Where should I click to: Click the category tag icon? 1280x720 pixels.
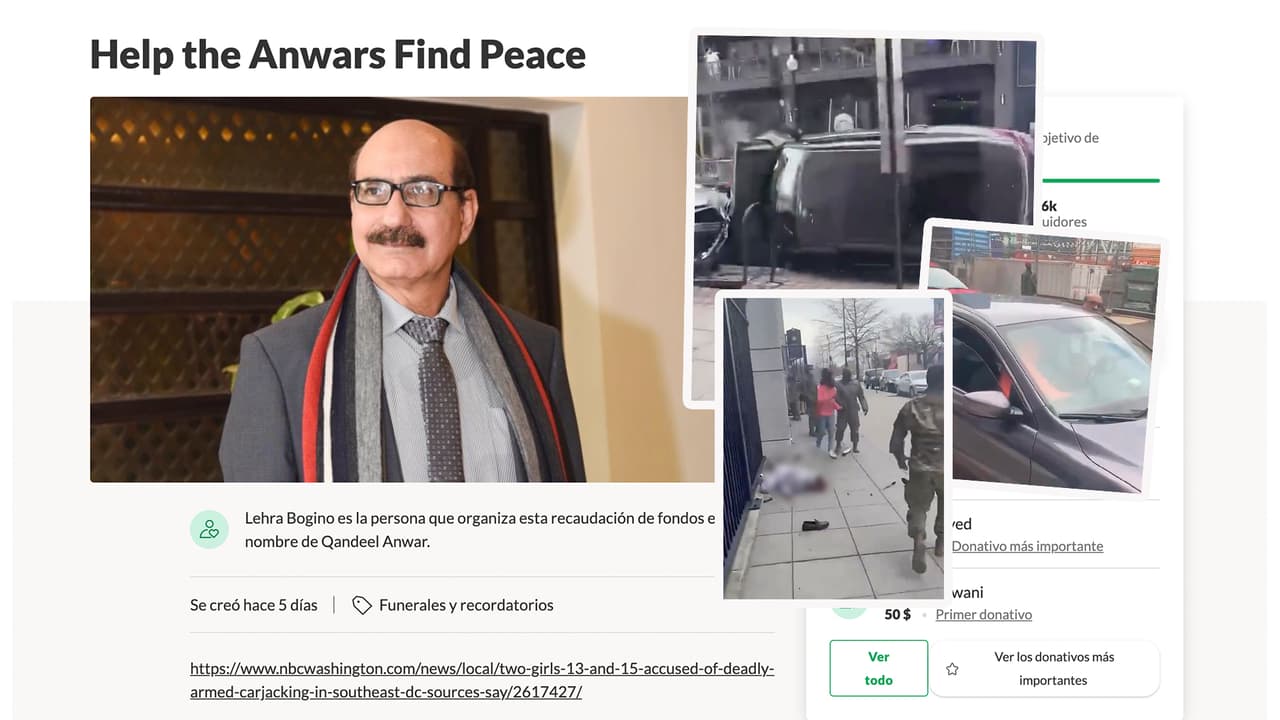pos(362,605)
